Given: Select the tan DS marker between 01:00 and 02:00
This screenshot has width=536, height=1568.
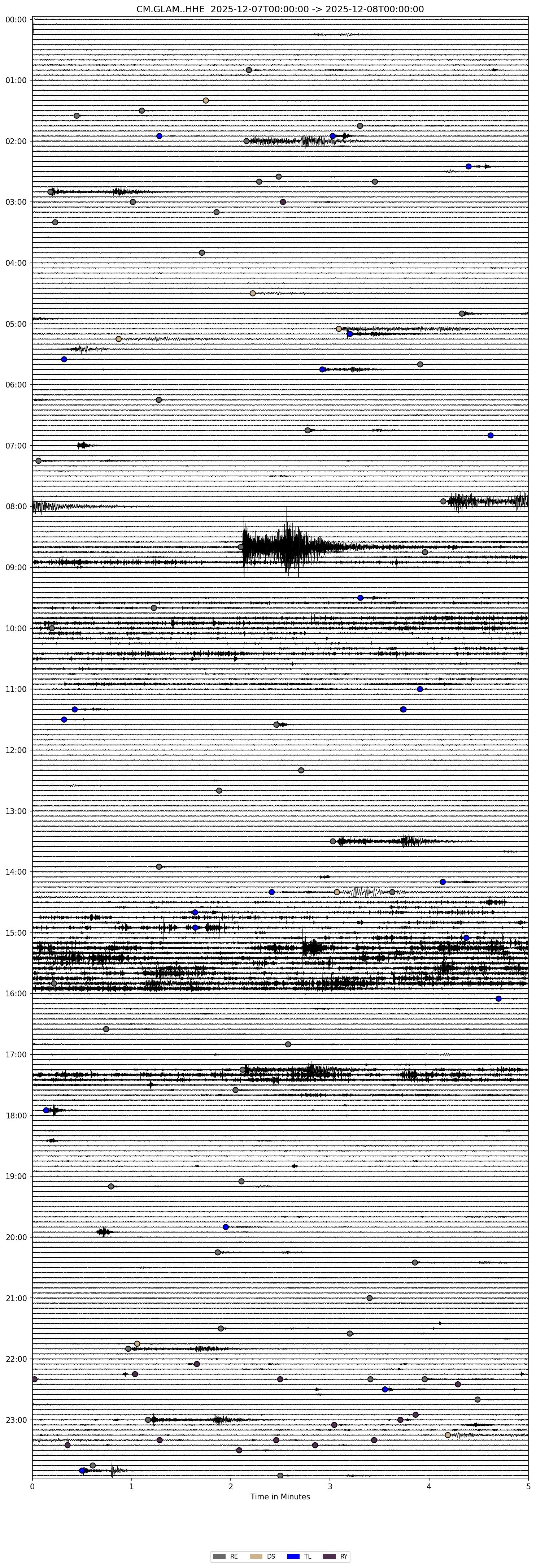Looking at the screenshot, I should [x=206, y=100].
